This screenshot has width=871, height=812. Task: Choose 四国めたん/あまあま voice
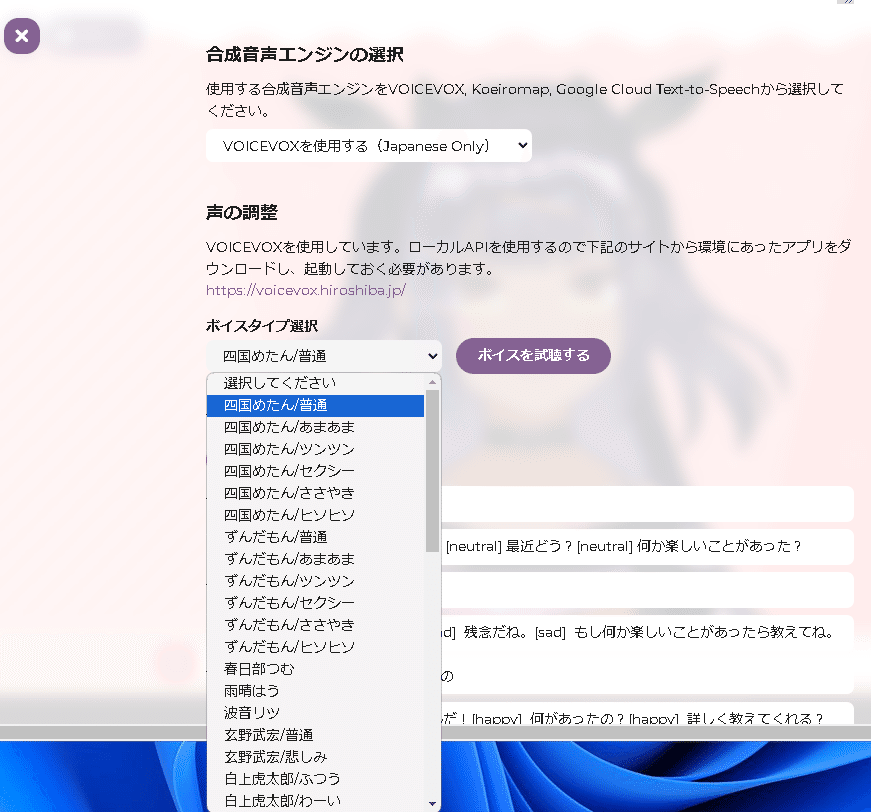316,427
